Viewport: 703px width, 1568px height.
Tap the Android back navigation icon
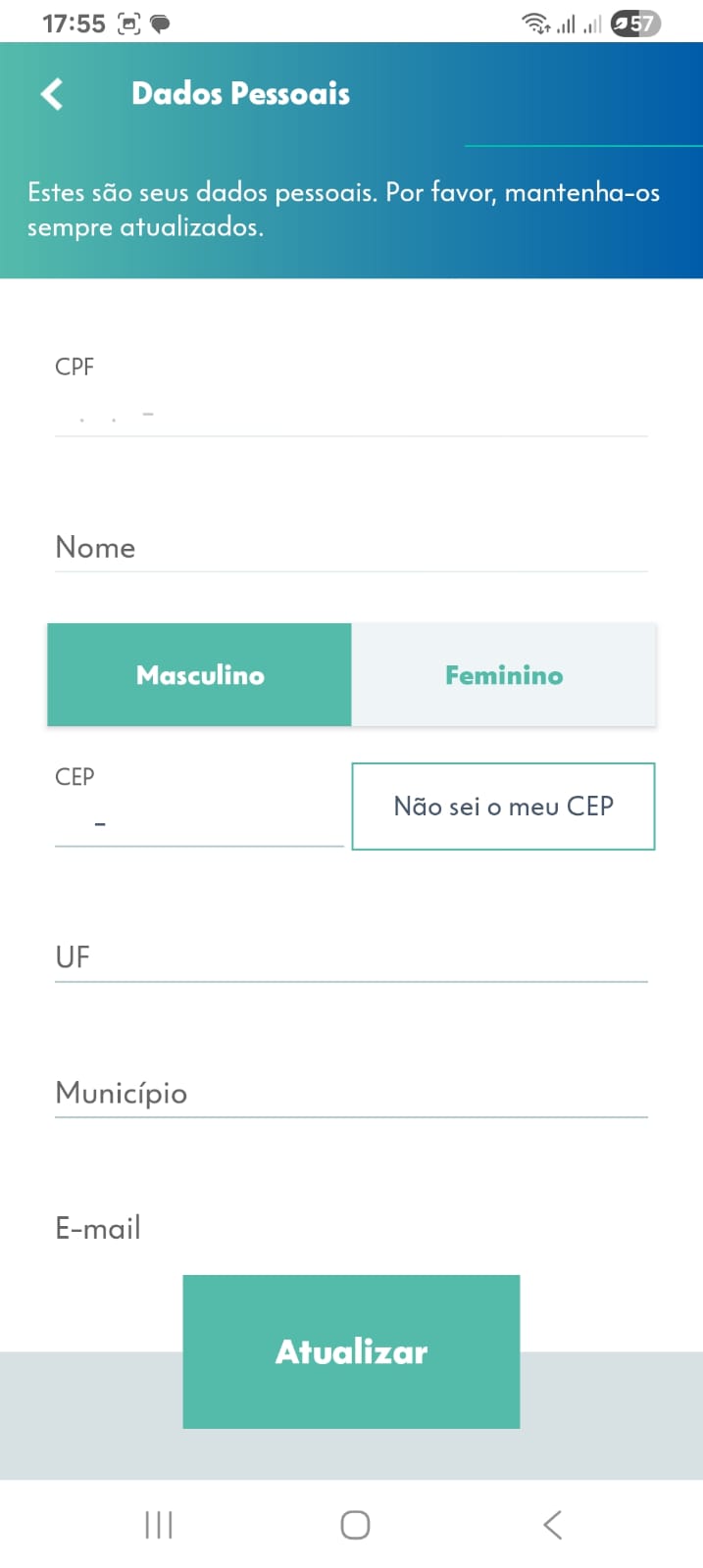tap(552, 1525)
